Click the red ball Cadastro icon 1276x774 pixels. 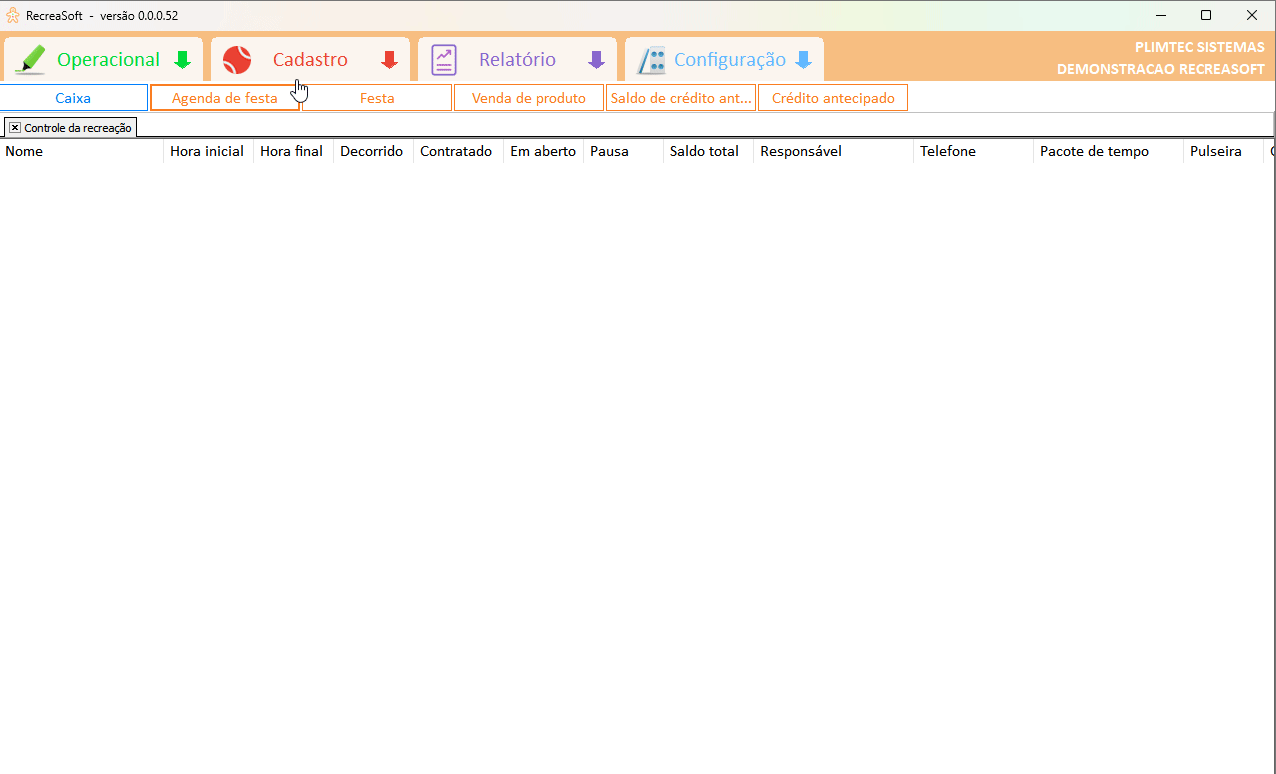coord(237,60)
